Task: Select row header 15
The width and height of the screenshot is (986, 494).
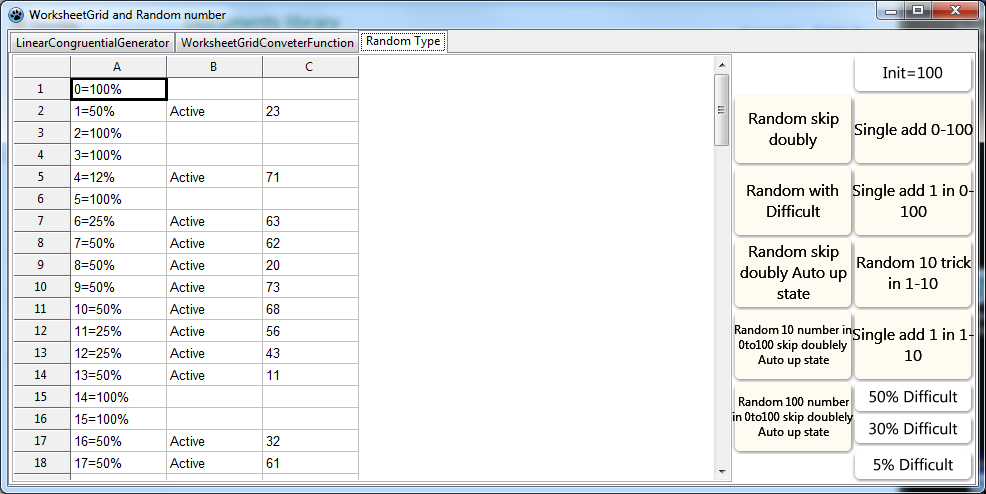Action: 42,397
